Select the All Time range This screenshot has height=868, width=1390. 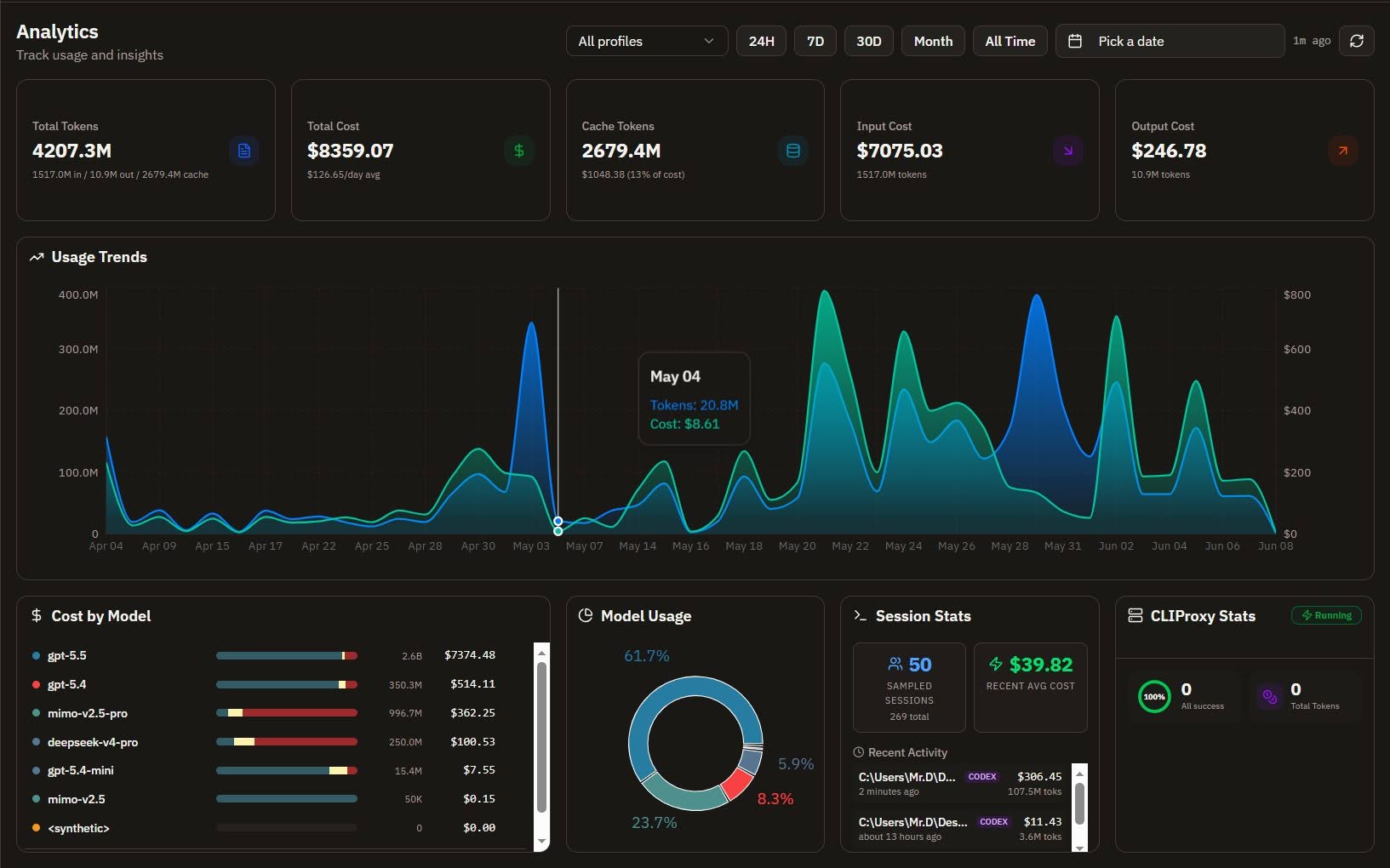click(1010, 41)
